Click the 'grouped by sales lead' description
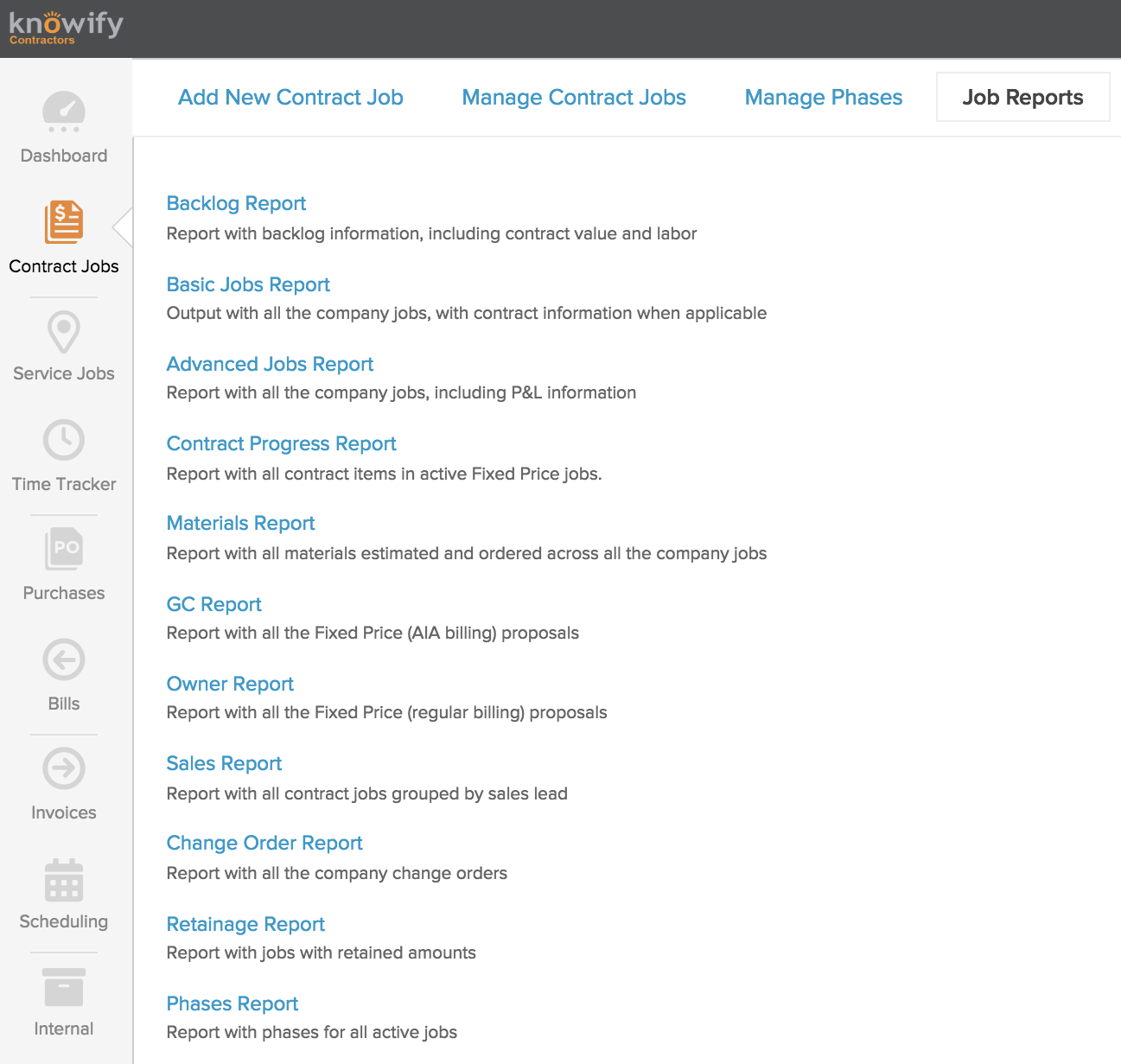Image resolution: width=1121 pixels, height=1064 pixels. pos(366,793)
